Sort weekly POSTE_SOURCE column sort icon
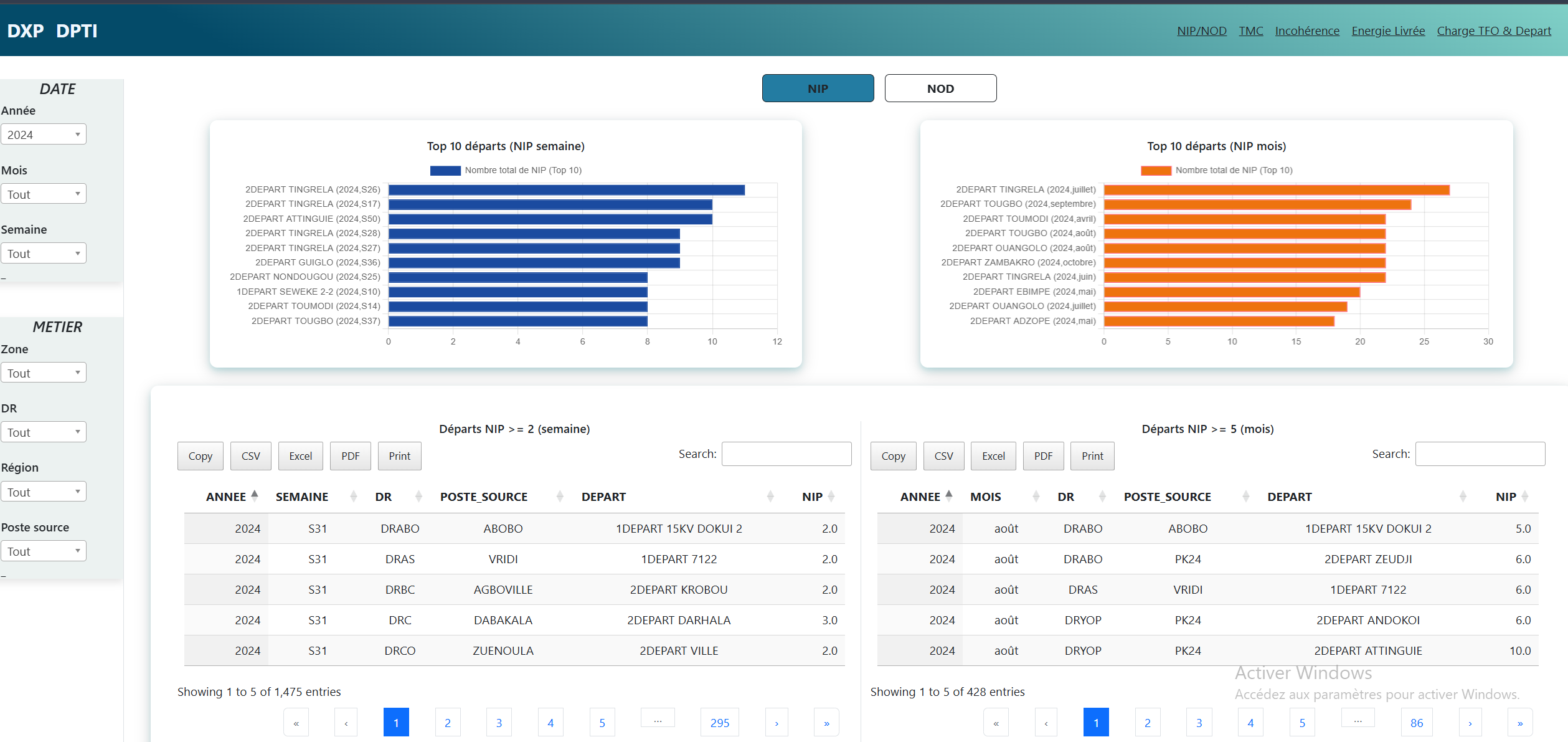Image resolution: width=1568 pixels, height=742 pixels. (x=560, y=497)
